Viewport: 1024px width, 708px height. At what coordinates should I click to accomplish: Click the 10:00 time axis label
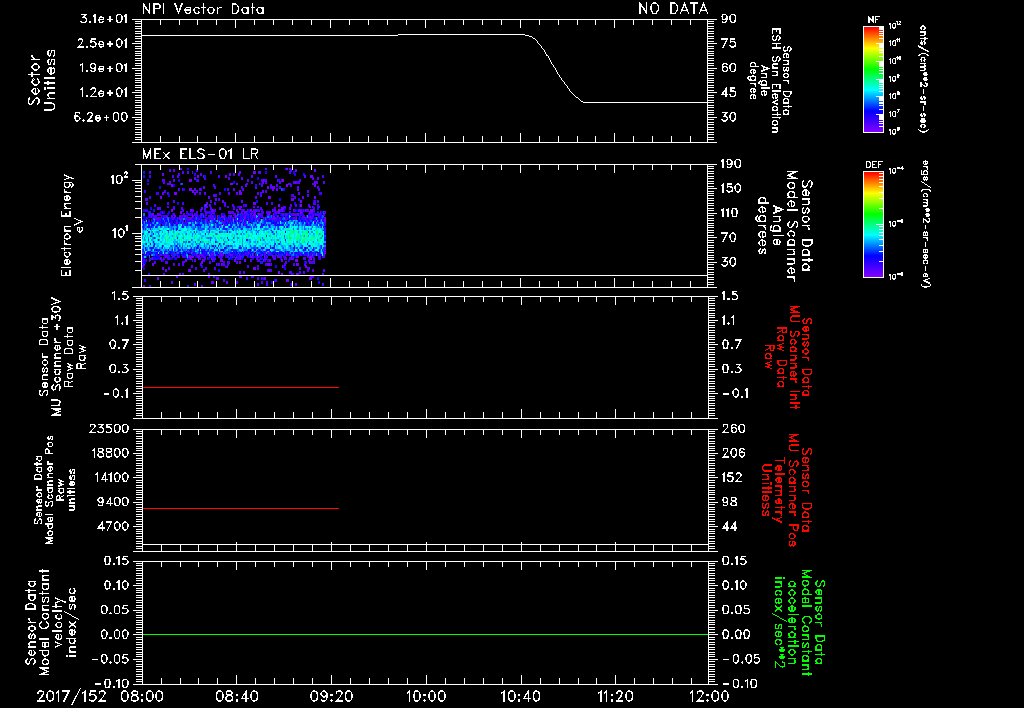point(425,696)
